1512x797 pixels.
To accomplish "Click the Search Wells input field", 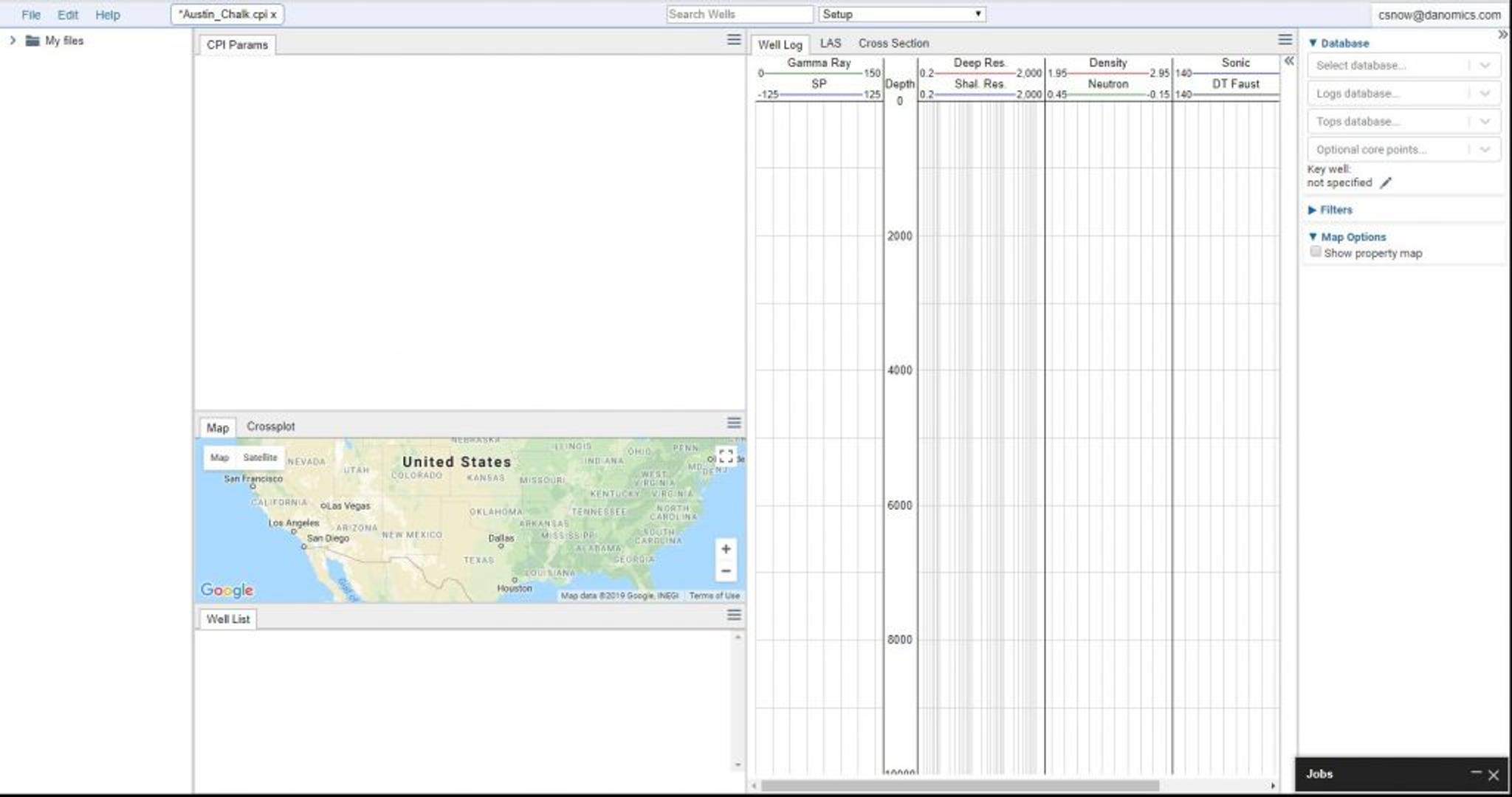I will coord(738,14).
